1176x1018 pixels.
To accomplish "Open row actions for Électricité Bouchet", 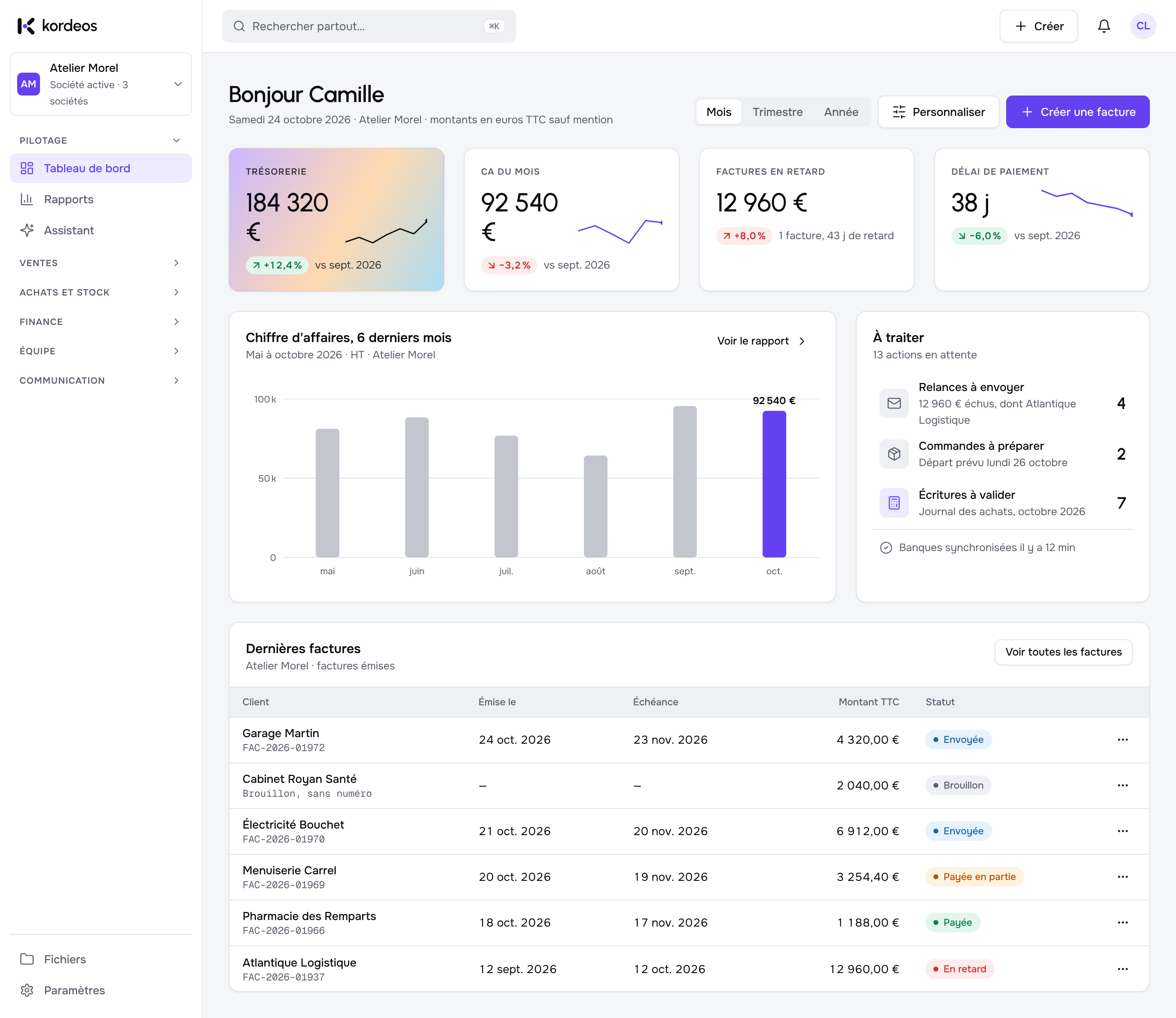I will pos(1123,831).
